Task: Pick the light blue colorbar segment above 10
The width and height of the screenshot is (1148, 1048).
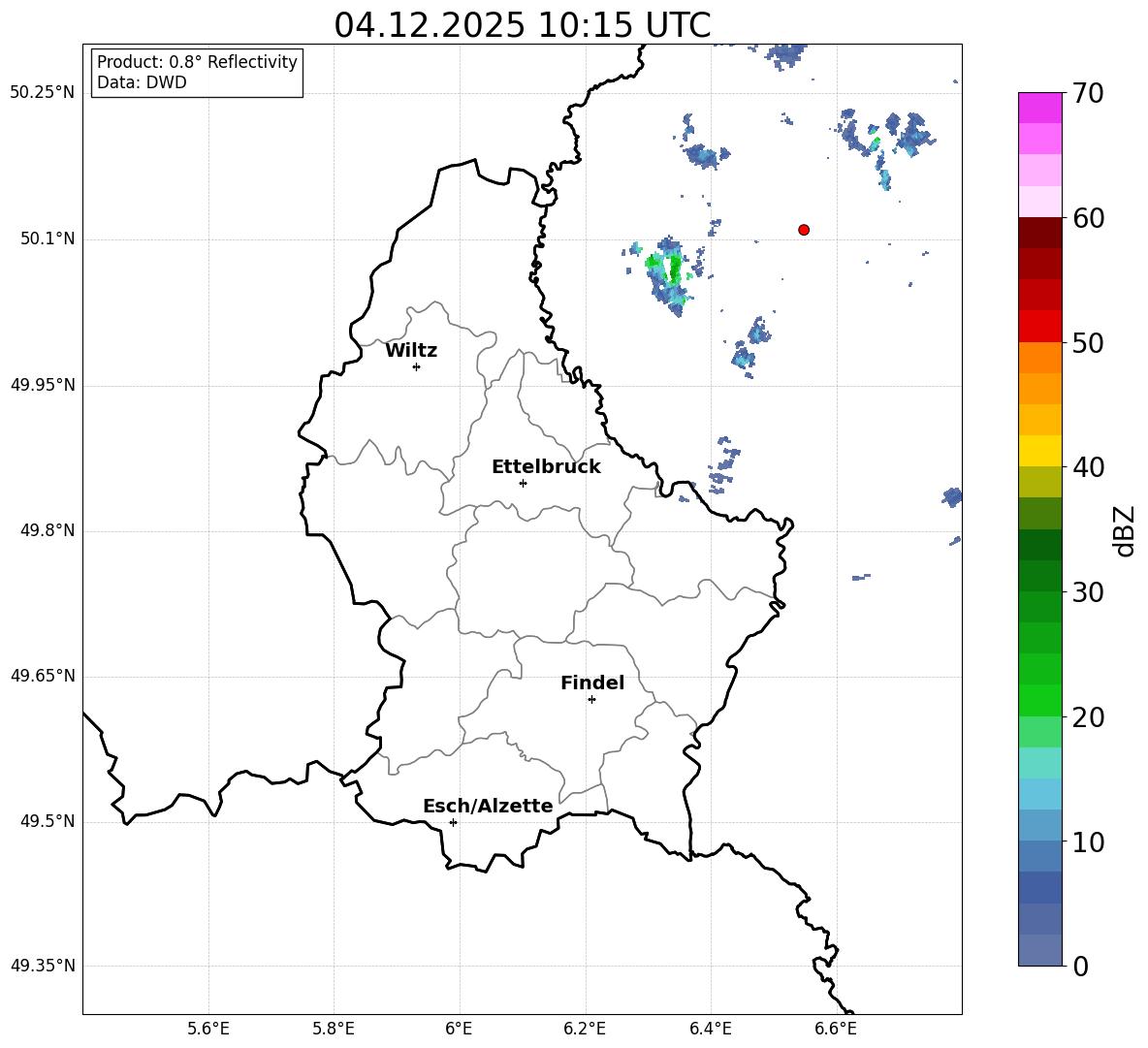Action: tap(1039, 825)
